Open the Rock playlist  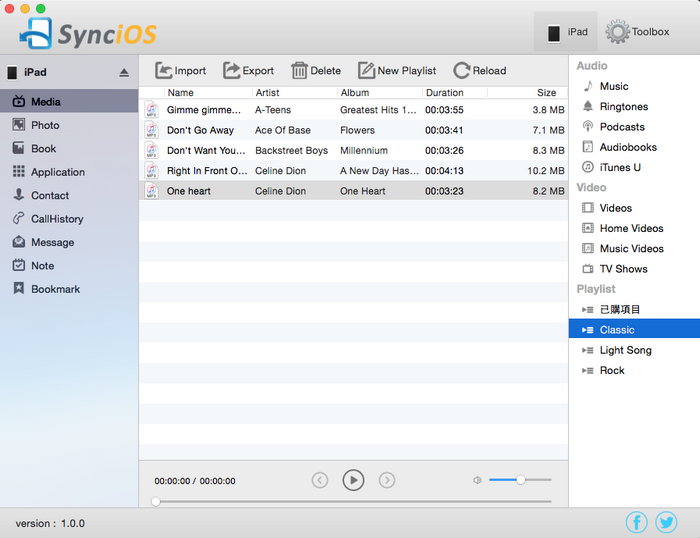click(x=634, y=370)
